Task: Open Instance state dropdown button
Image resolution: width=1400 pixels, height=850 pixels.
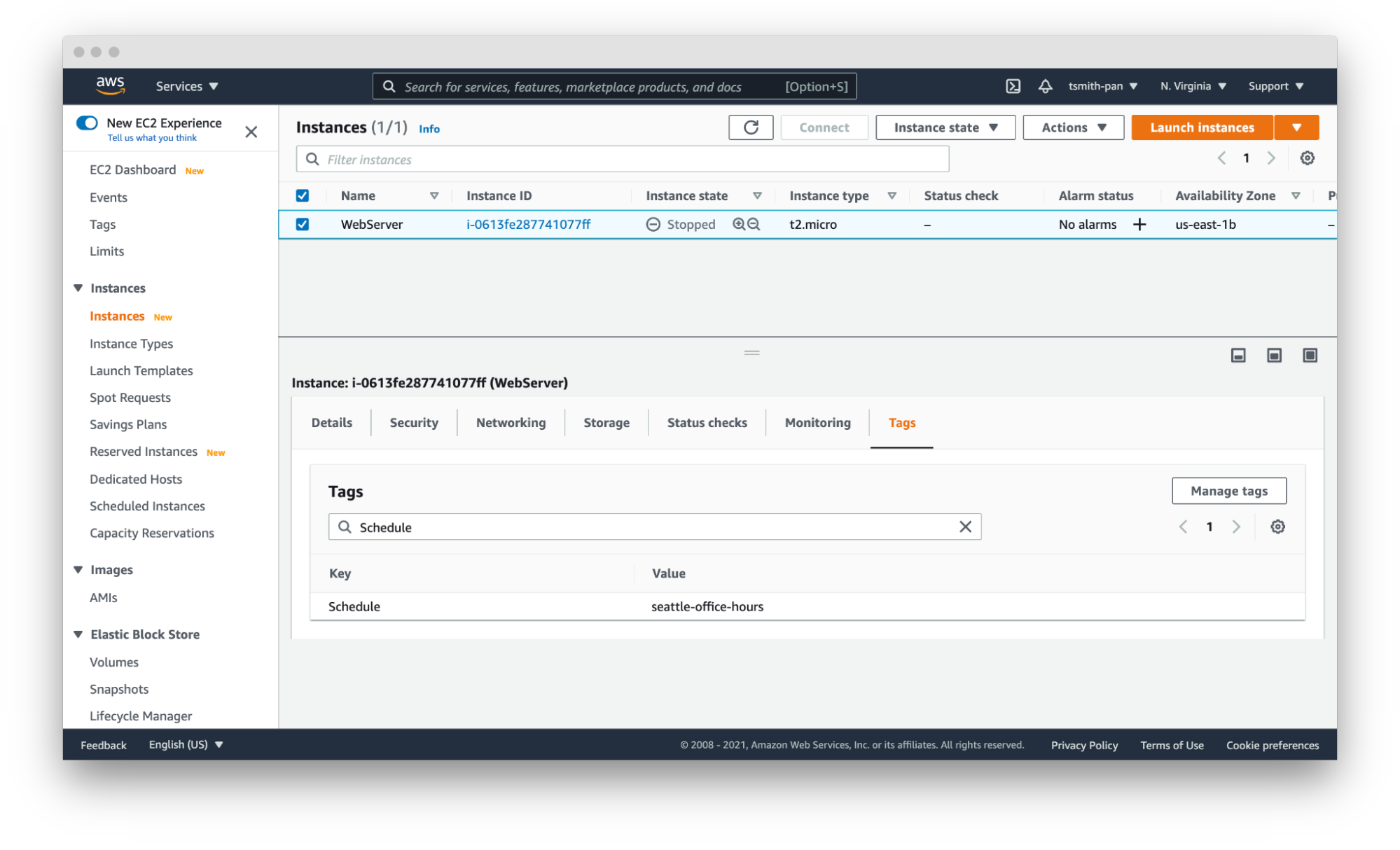Action: [x=945, y=127]
